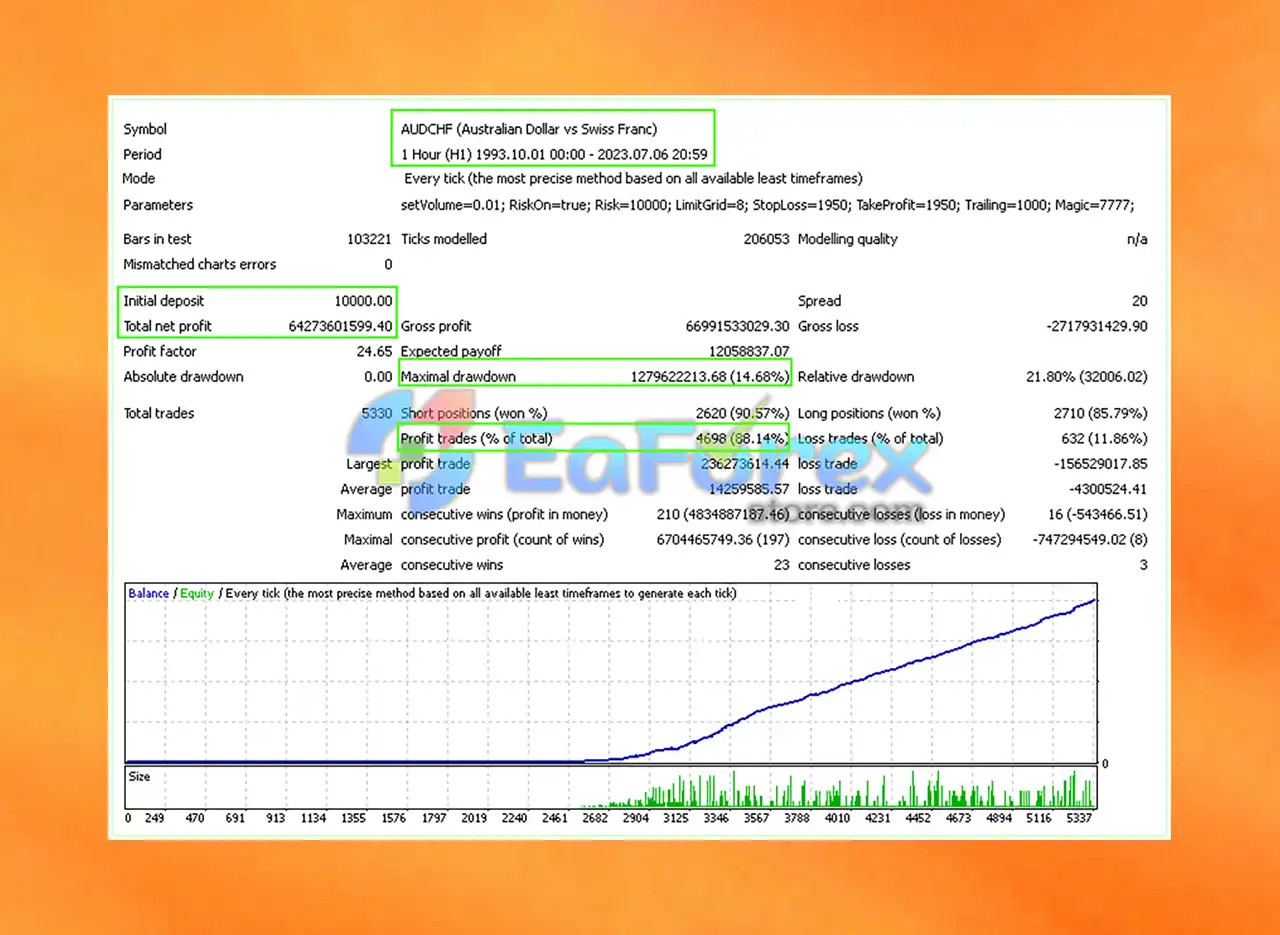The height and width of the screenshot is (935, 1280).
Task: Click the Maximal drawdown highlighted value
Action: click(709, 377)
